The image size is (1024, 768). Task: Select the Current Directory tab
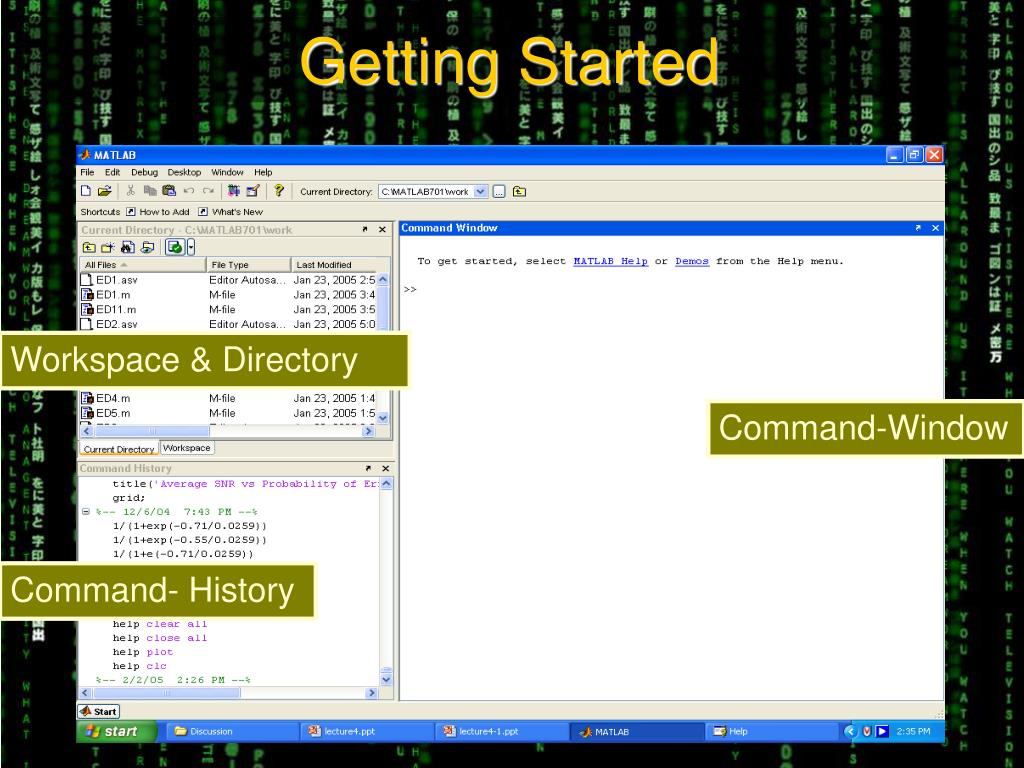[119, 449]
